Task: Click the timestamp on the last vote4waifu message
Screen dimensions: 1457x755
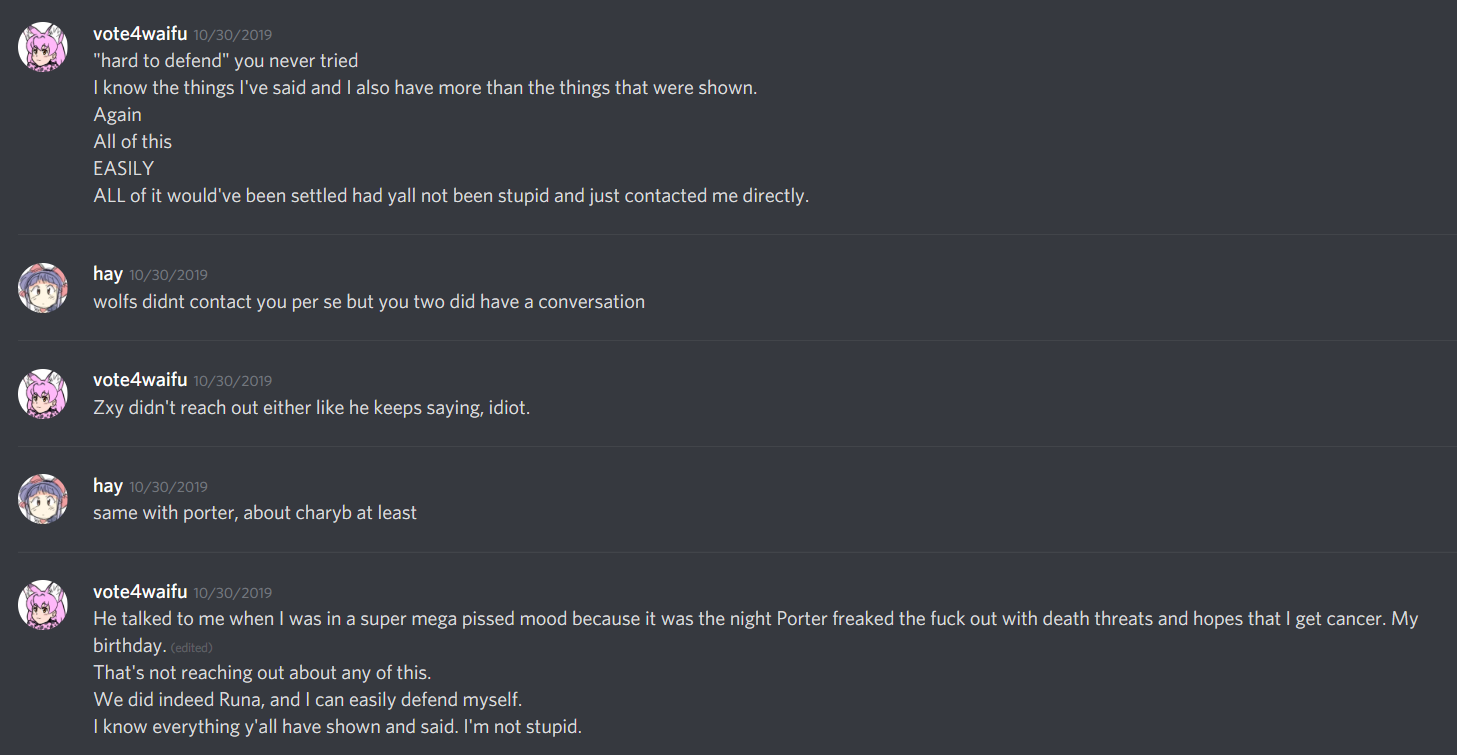Action: 233,593
